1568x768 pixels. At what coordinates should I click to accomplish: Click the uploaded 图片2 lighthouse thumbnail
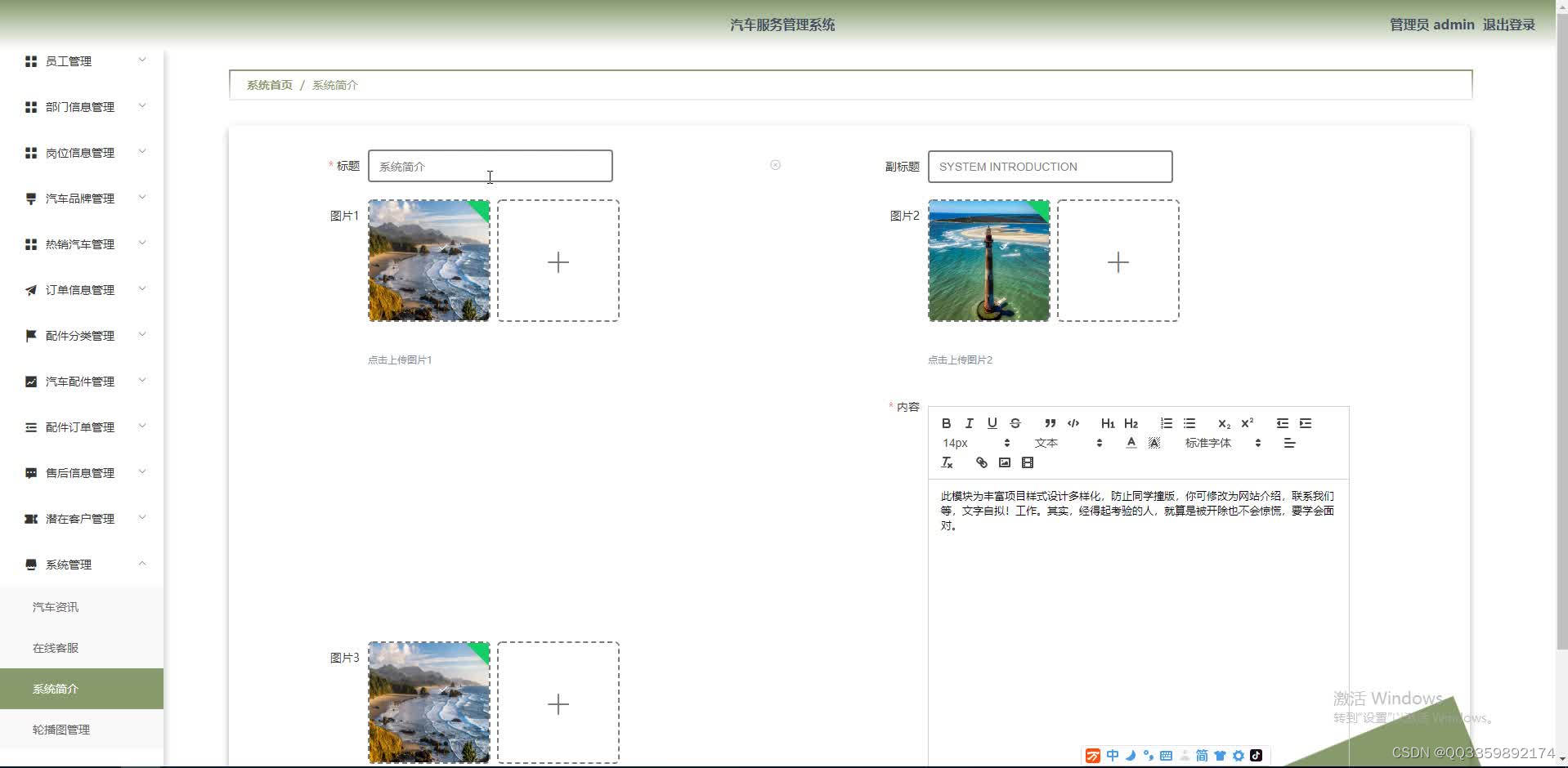(x=988, y=261)
